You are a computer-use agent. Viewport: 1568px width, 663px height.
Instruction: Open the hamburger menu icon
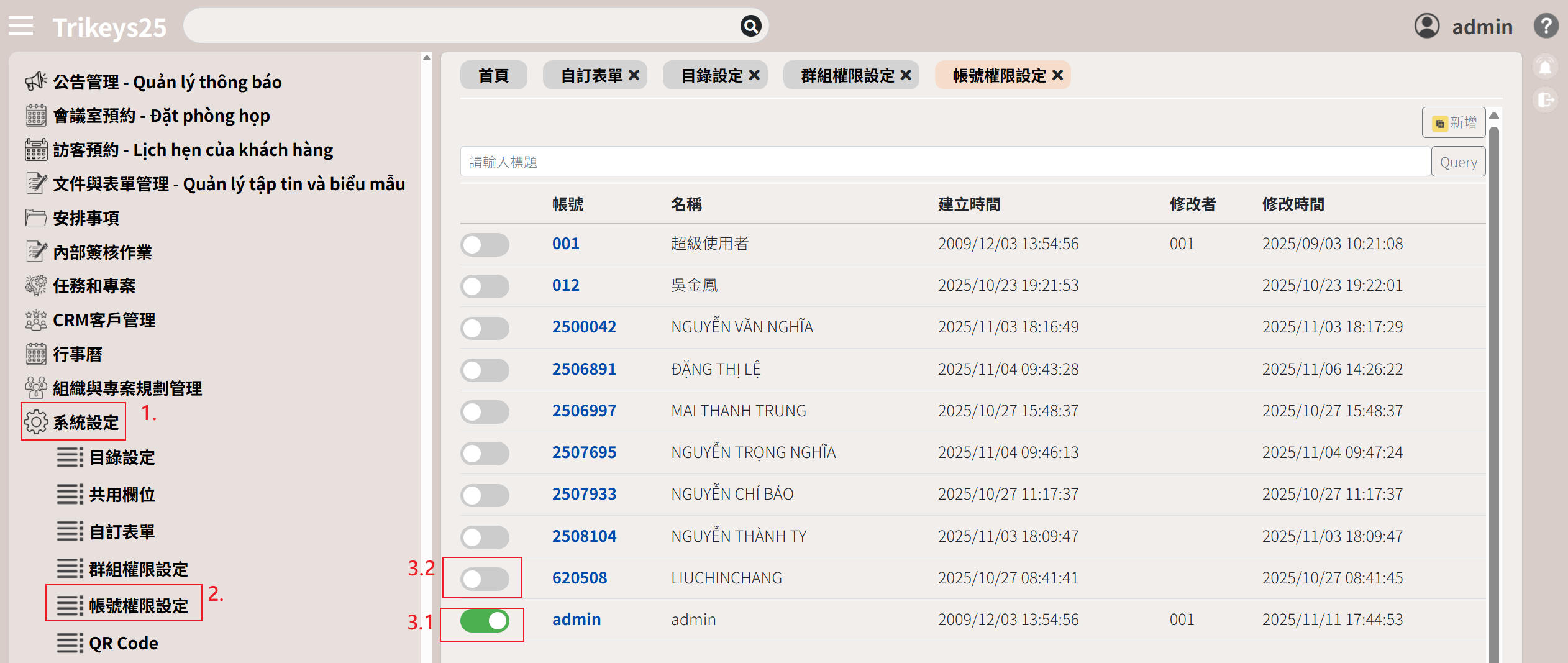click(x=21, y=26)
